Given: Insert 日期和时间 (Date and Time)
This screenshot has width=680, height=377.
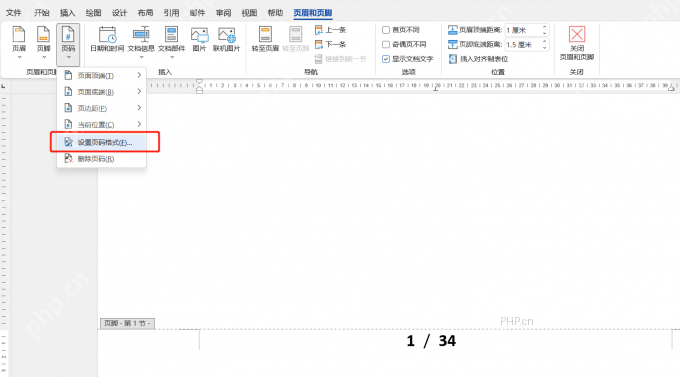Looking at the screenshot, I should [107, 39].
